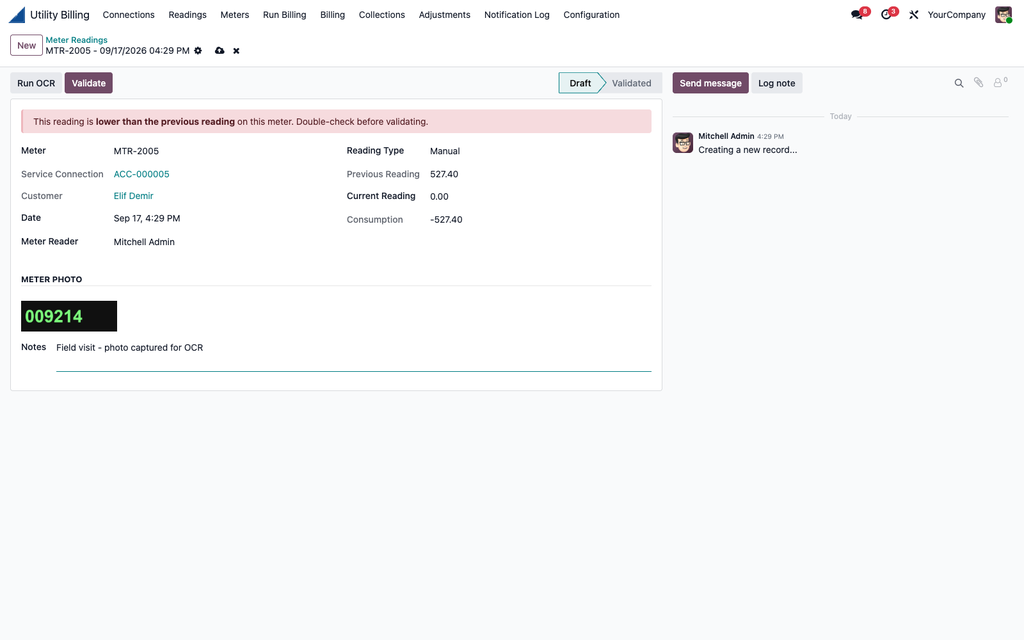Open the Adjustments menu

tap(445, 14)
